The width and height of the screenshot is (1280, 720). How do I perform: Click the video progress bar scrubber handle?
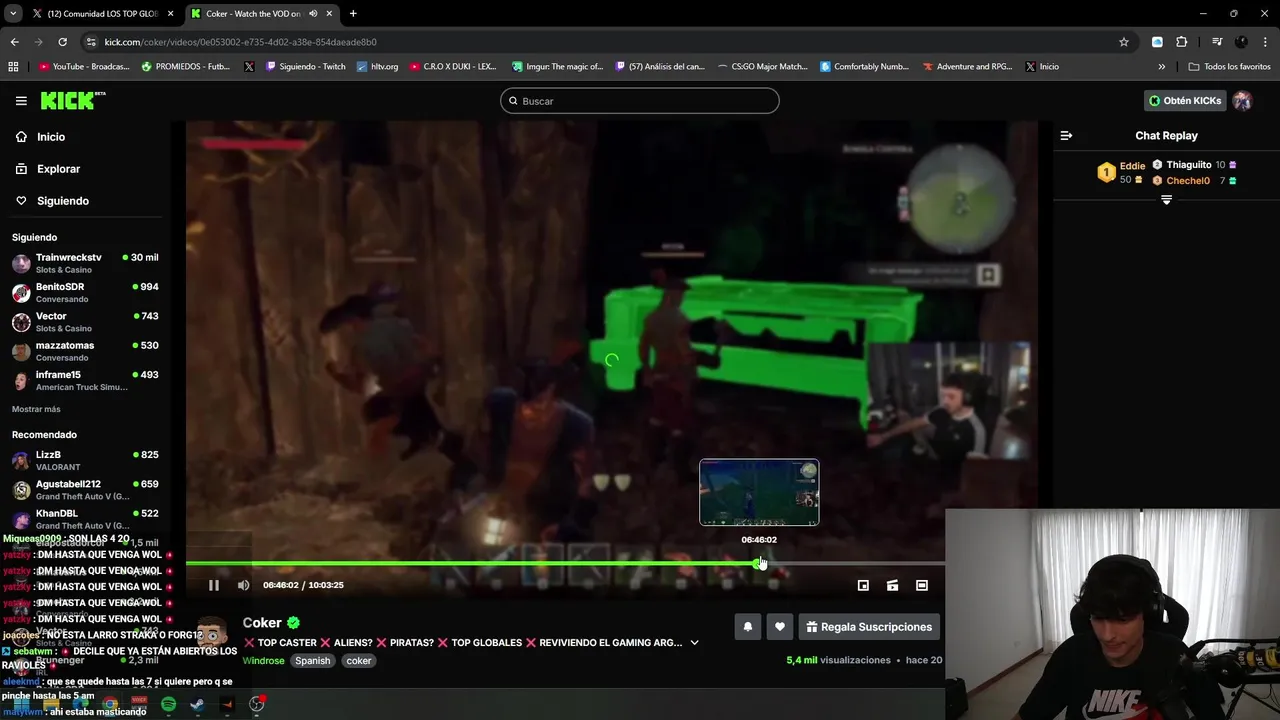pos(759,564)
